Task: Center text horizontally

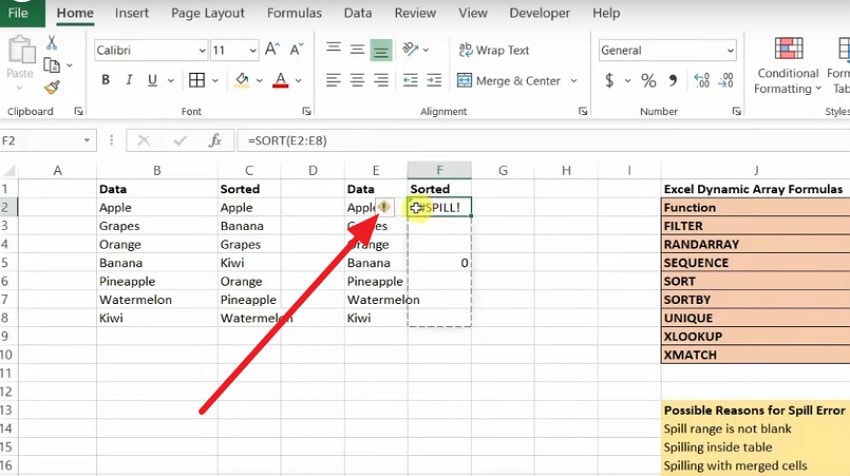Action: coord(357,81)
